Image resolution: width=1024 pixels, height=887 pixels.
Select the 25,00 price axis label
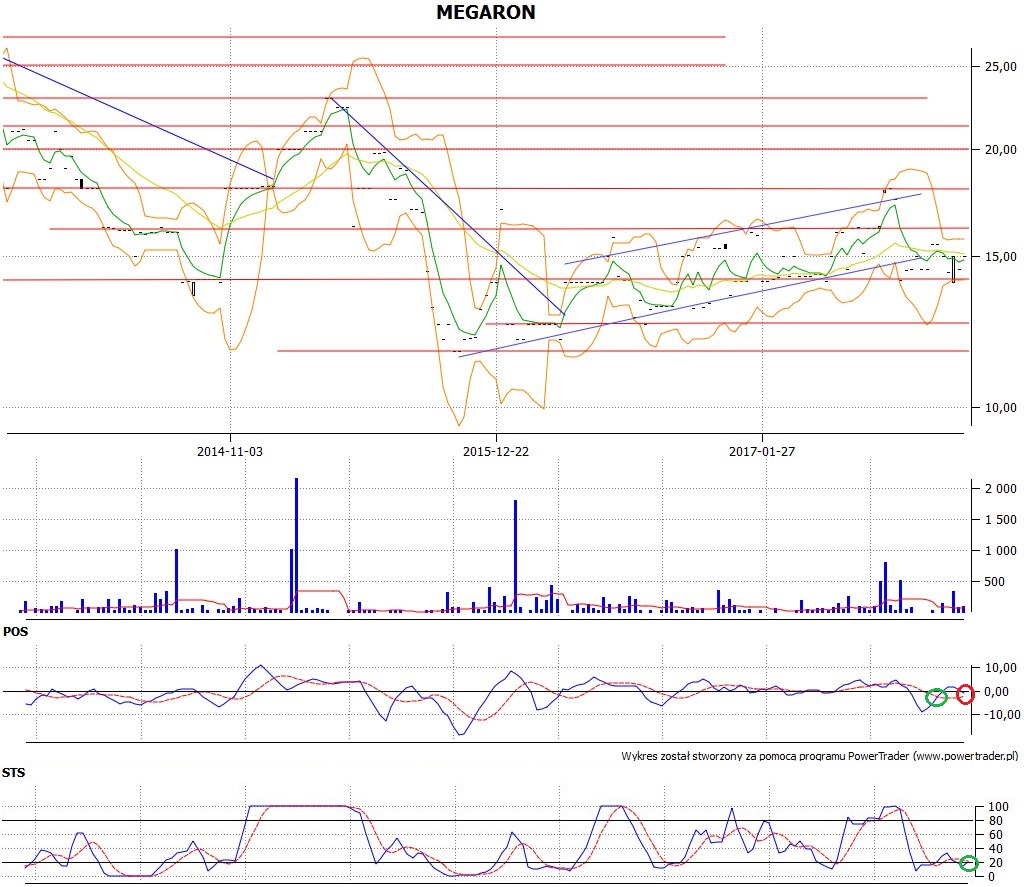point(1000,67)
